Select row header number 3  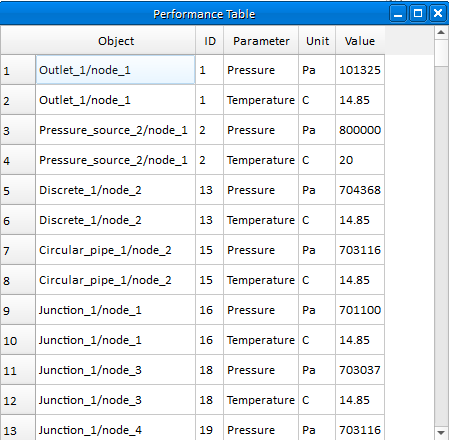point(18,130)
